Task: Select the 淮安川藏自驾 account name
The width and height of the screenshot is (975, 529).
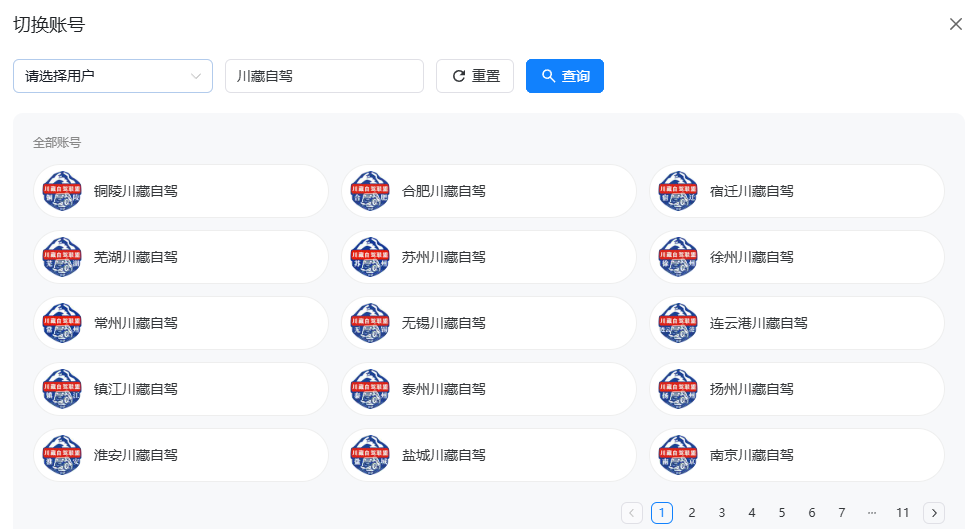Action: pos(136,454)
